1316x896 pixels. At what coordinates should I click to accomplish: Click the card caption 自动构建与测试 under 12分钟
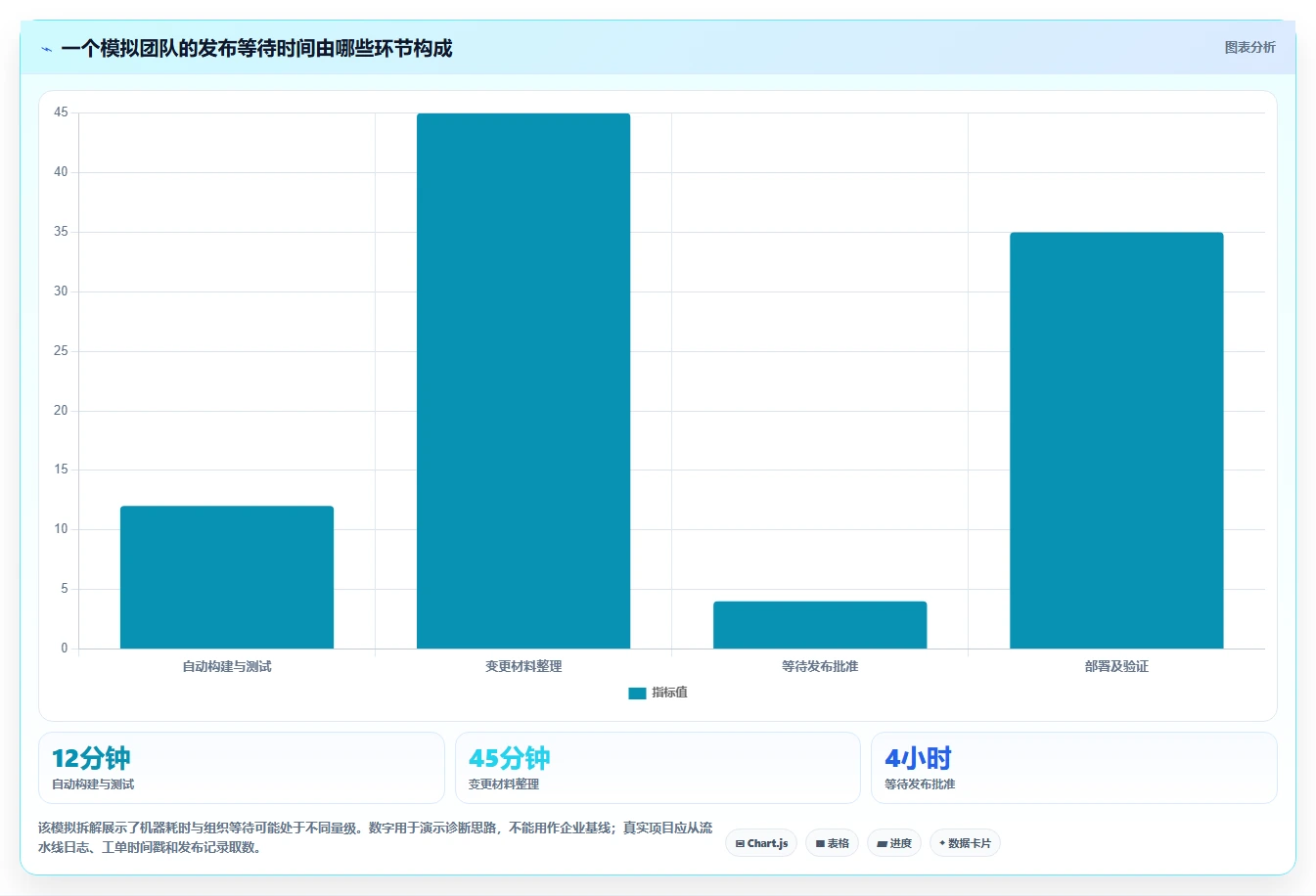click(93, 784)
